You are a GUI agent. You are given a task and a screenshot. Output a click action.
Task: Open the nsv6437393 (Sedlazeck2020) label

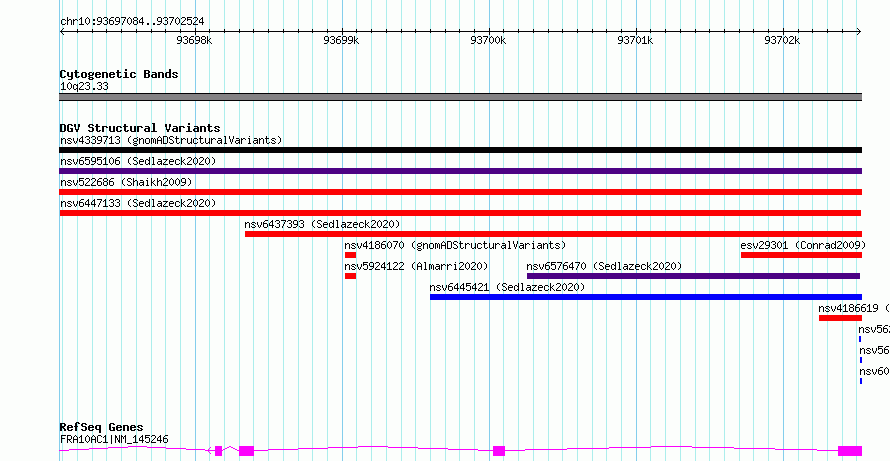pyautogui.click(x=322, y=224)
